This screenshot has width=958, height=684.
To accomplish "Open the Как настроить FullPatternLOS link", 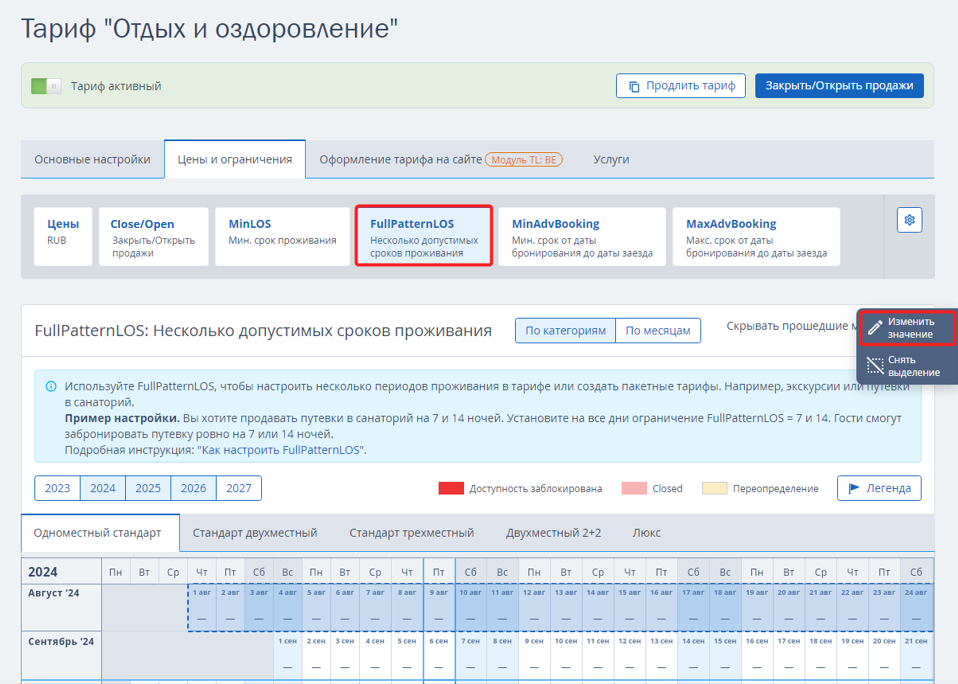I will pyautogui.click(x=282, y=450).
